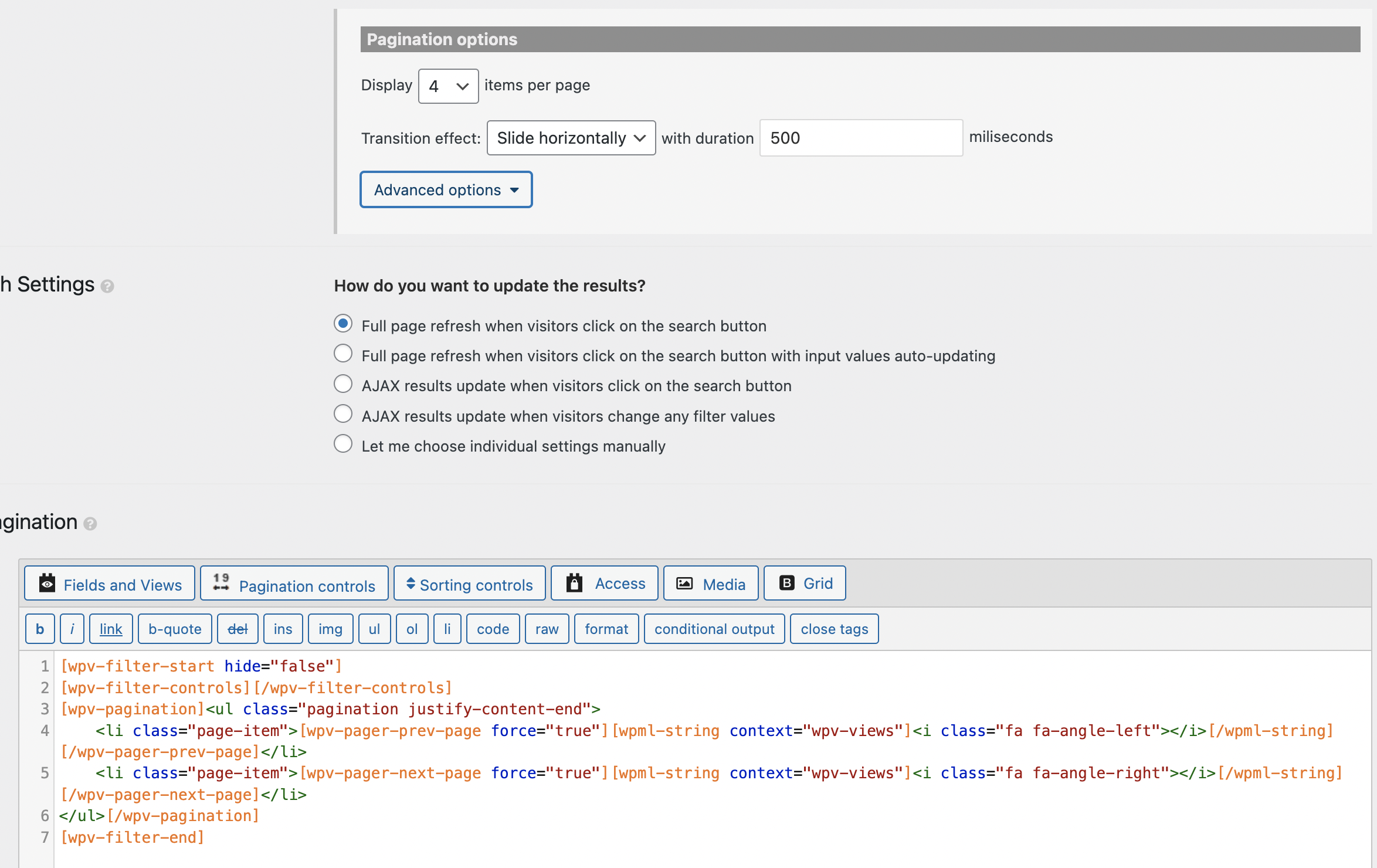Select Full page refresh on search button click
1377x868 pixels.
click(x=343, y=324)
